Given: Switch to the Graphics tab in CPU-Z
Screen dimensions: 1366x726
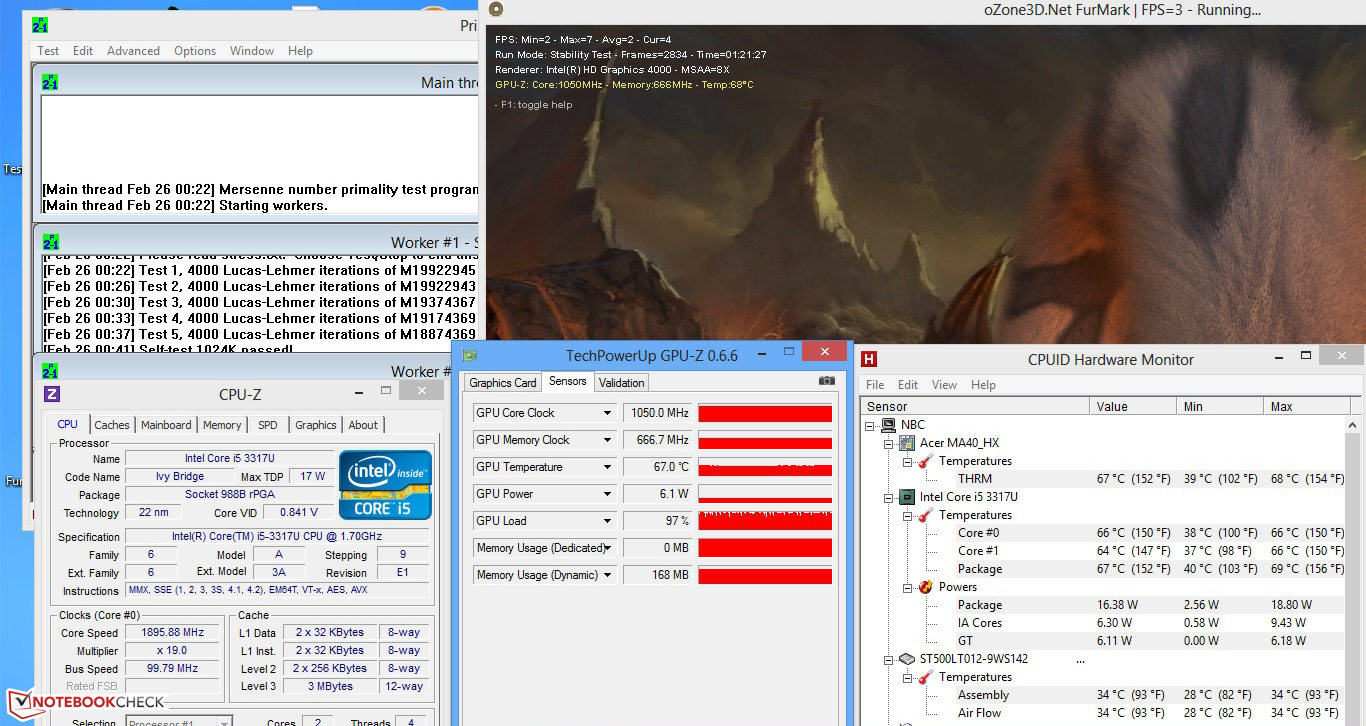Looking at the screenshot, I should point(316,425).
